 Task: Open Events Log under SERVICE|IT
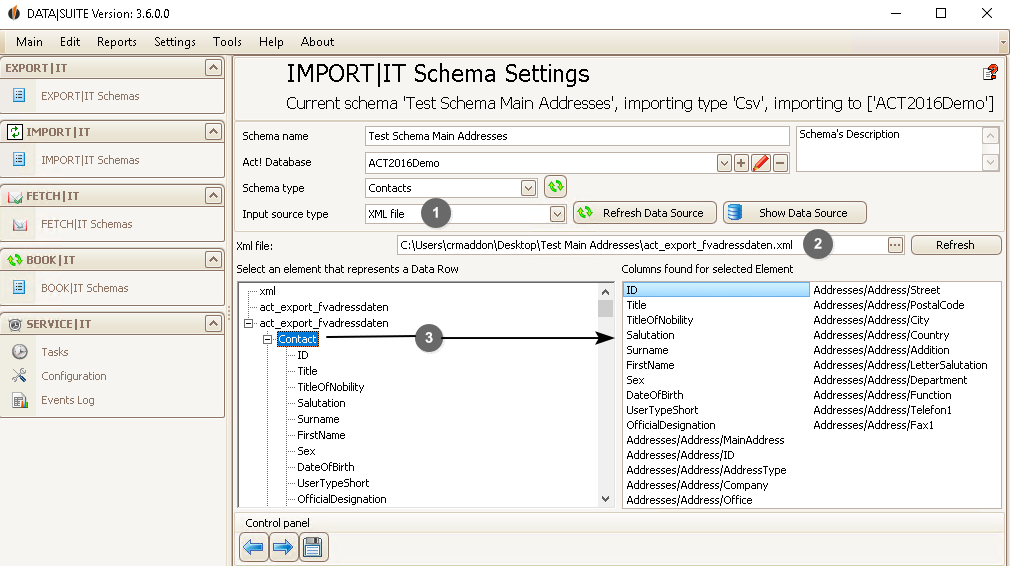tap(68, 400)
